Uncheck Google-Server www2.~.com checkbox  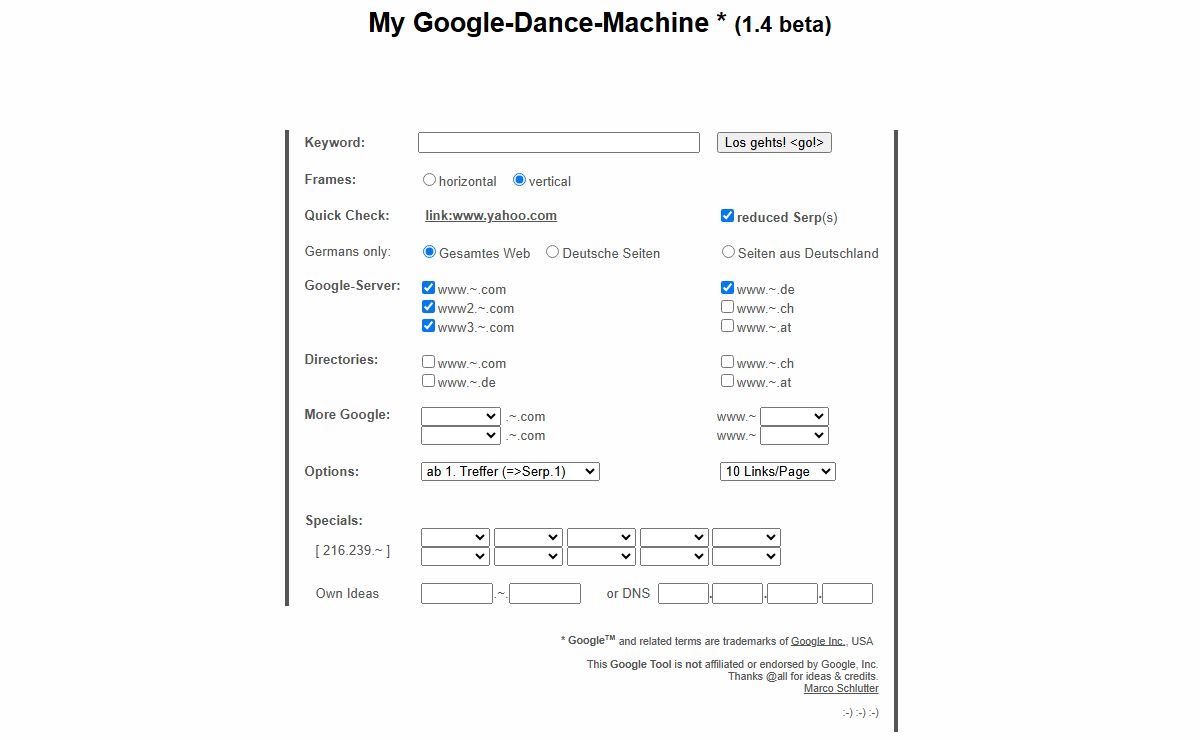[x=428, y=307]
